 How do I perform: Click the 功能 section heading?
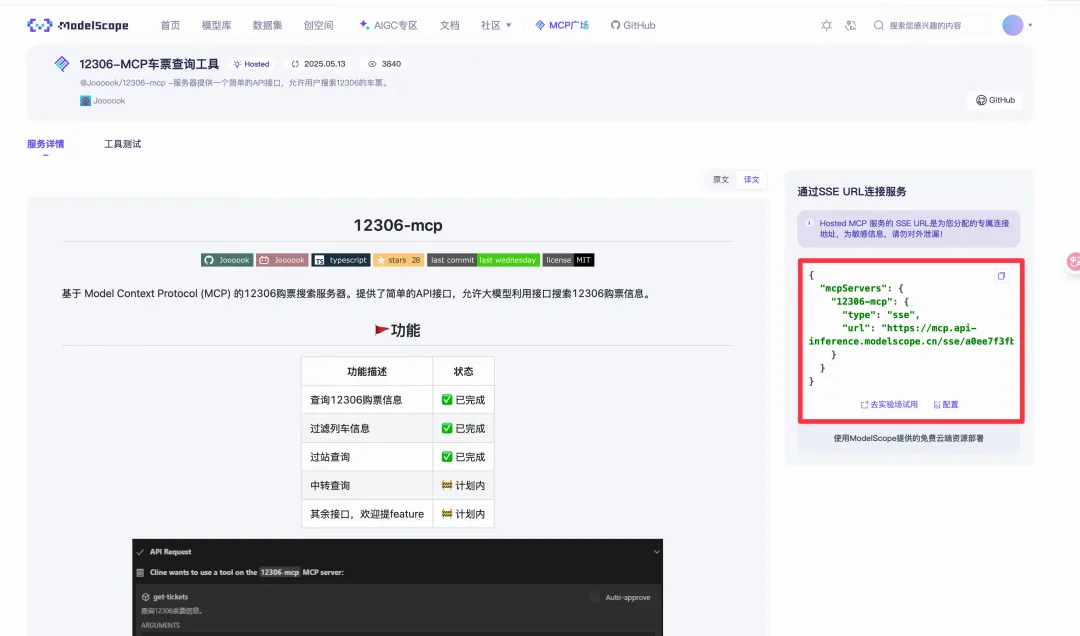coord(397,330)
